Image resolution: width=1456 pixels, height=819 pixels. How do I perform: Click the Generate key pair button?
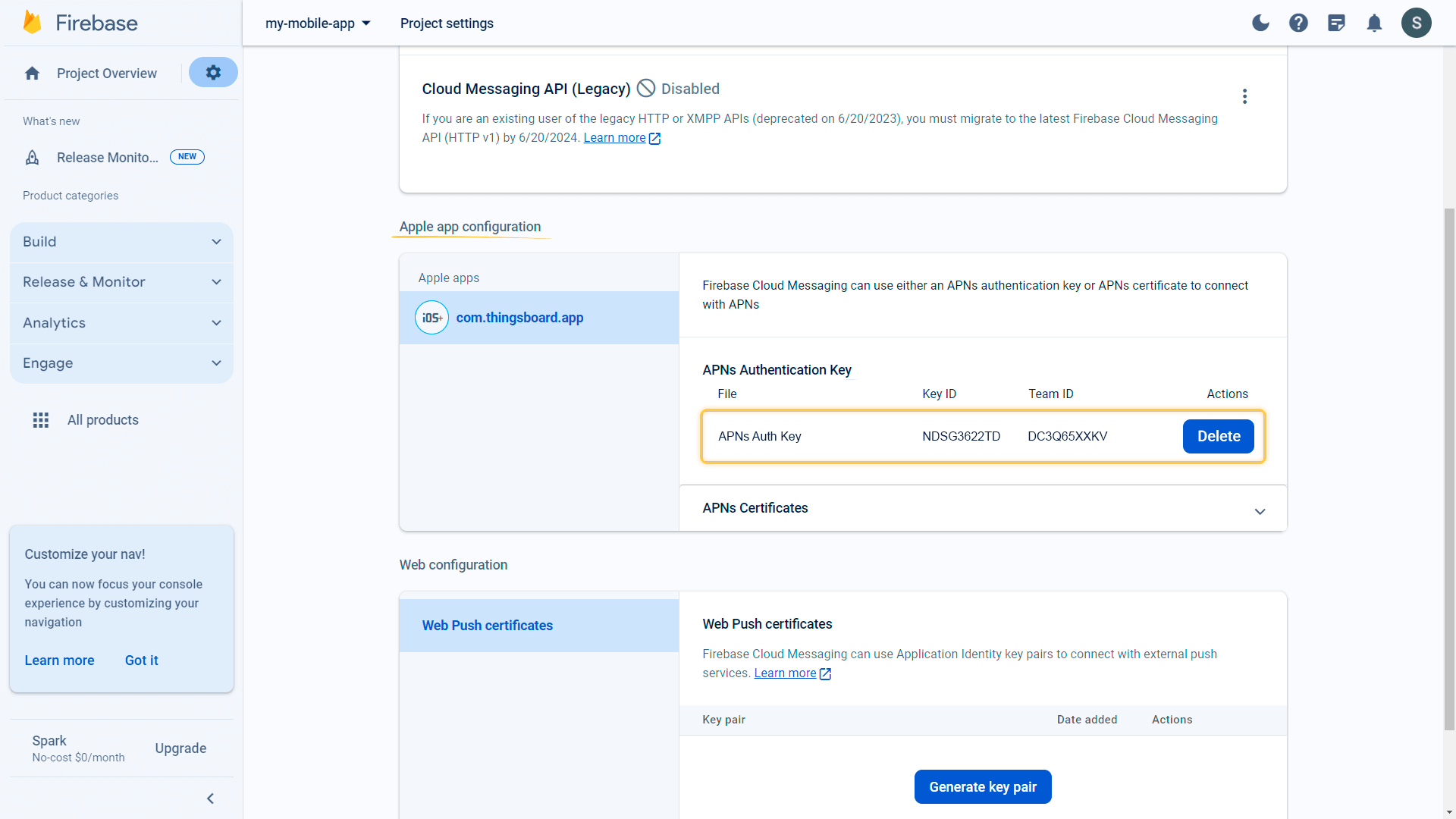tap(982, 787)
